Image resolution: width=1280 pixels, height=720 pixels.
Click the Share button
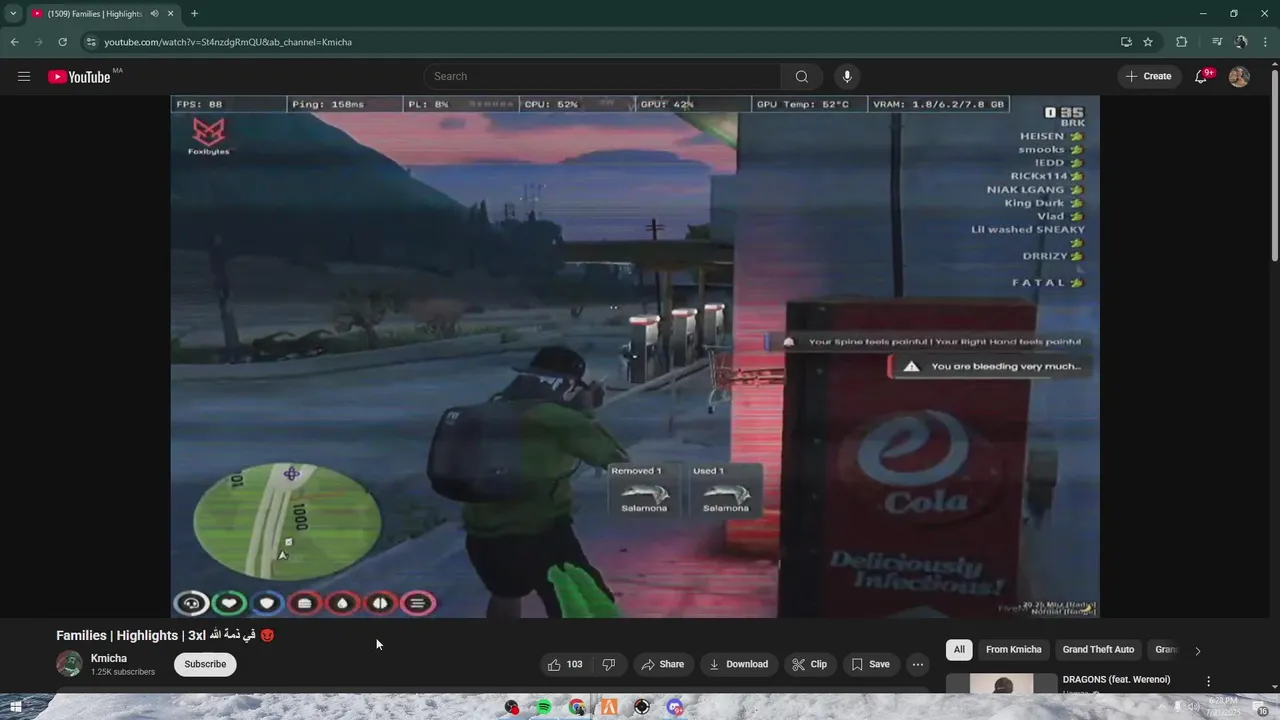click(663, 664)
